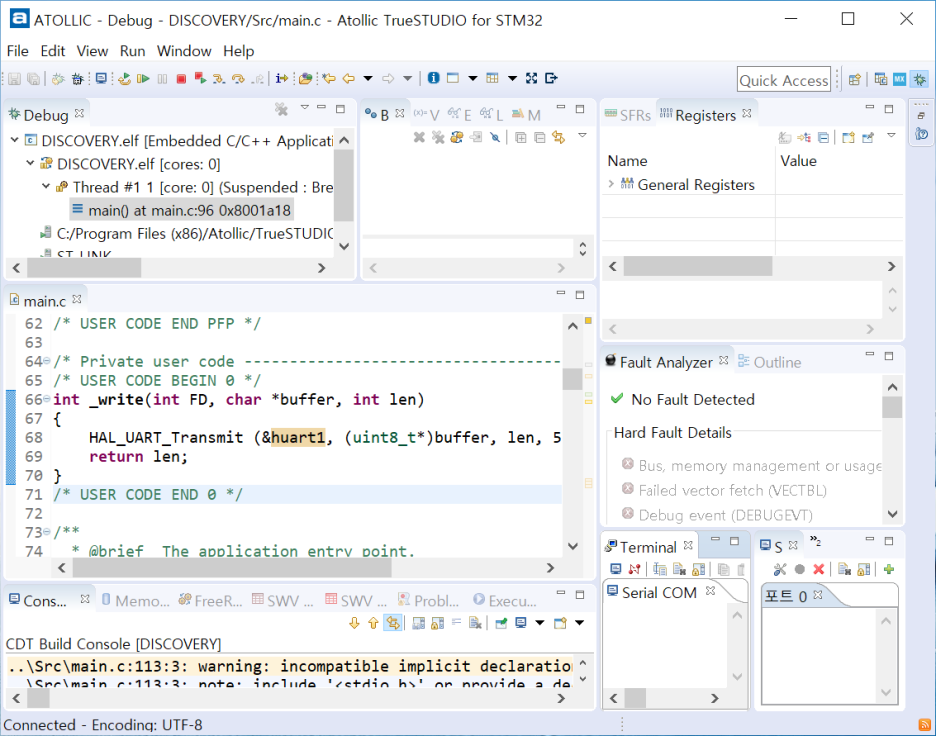Screen dimensions: 936x736
Task: Open the File menu
Action: (17, 51)
